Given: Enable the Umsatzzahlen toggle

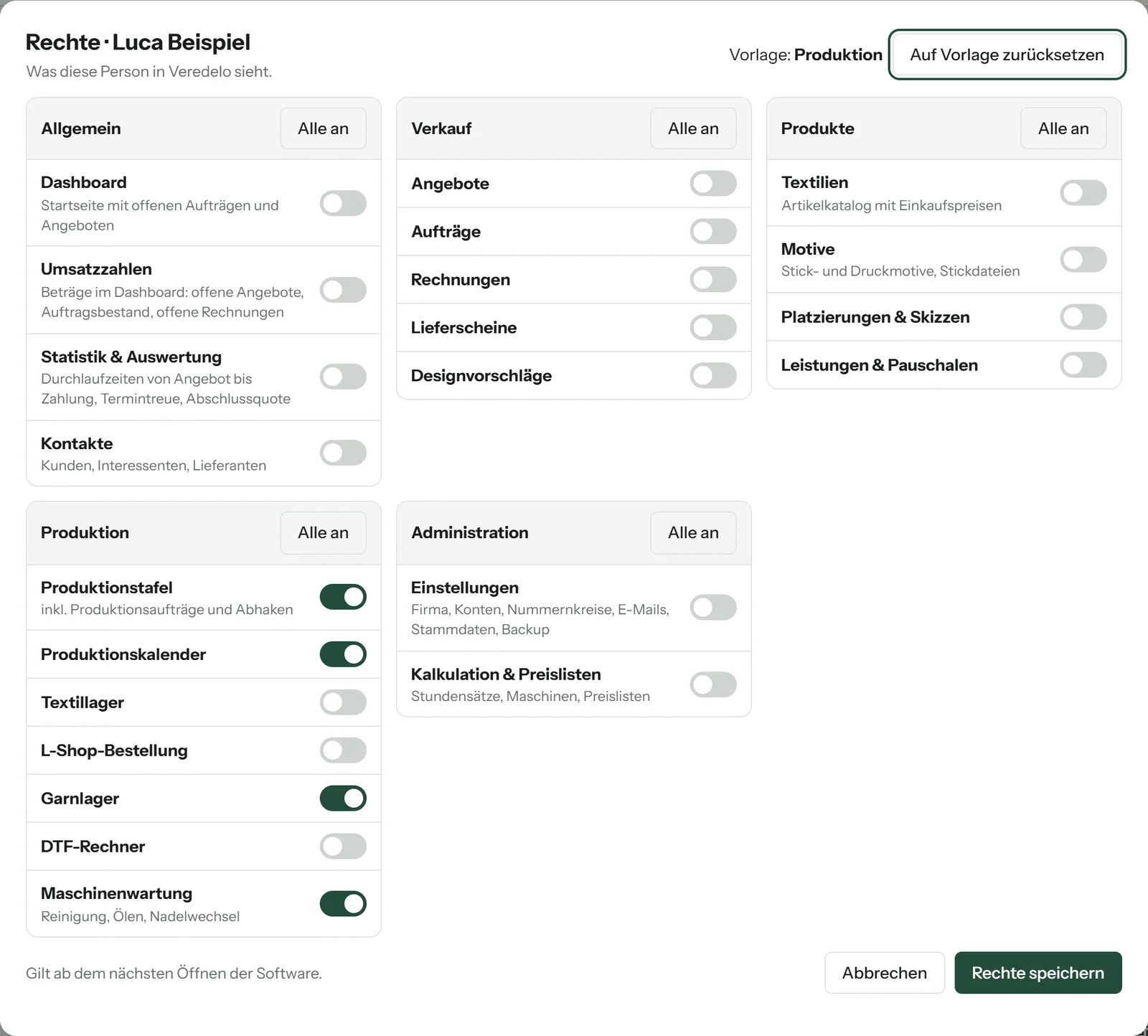Looking at the screenshot, I should click(343, 291).
